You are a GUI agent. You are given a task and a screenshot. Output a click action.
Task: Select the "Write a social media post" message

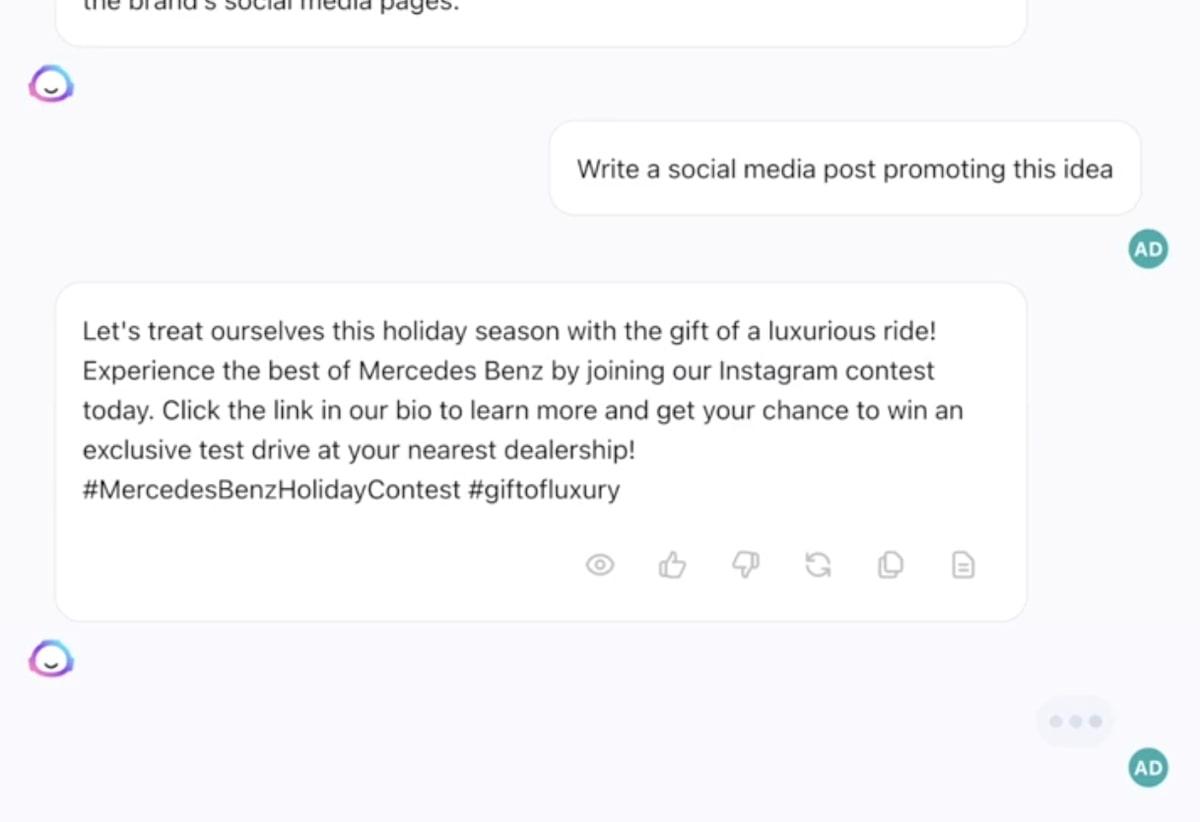[844, 169]
